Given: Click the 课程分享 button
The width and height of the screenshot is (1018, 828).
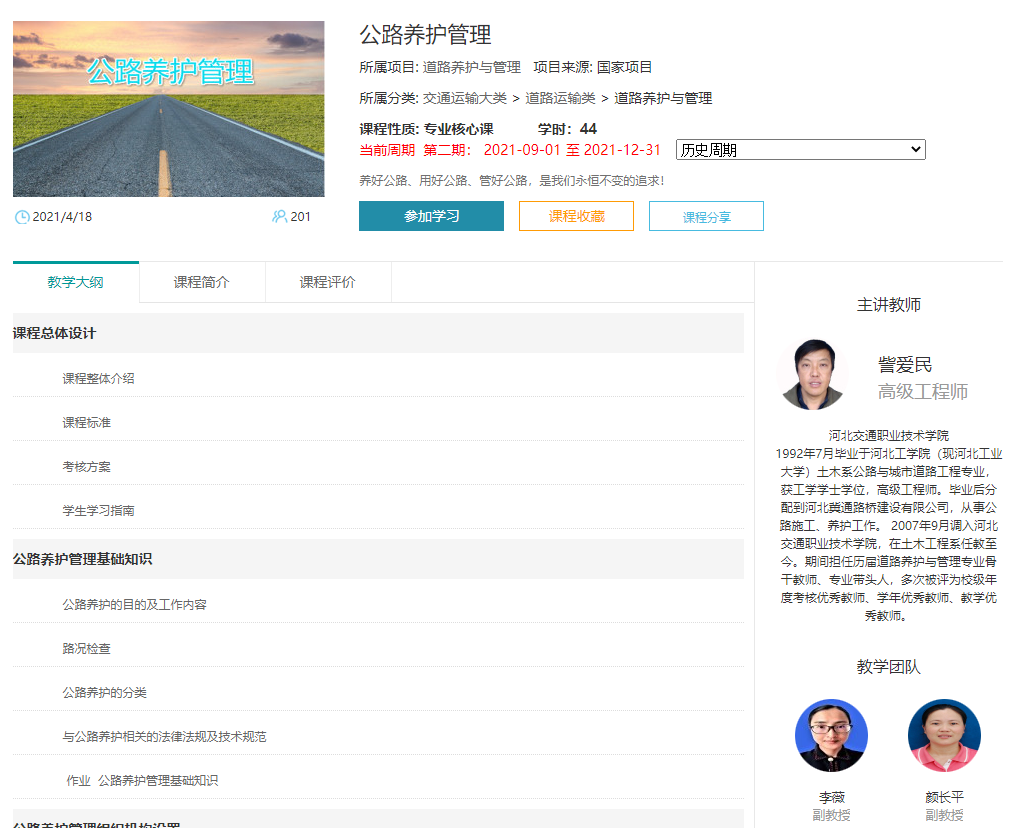Looking at the screenshot, I should (x=706, y=216).
